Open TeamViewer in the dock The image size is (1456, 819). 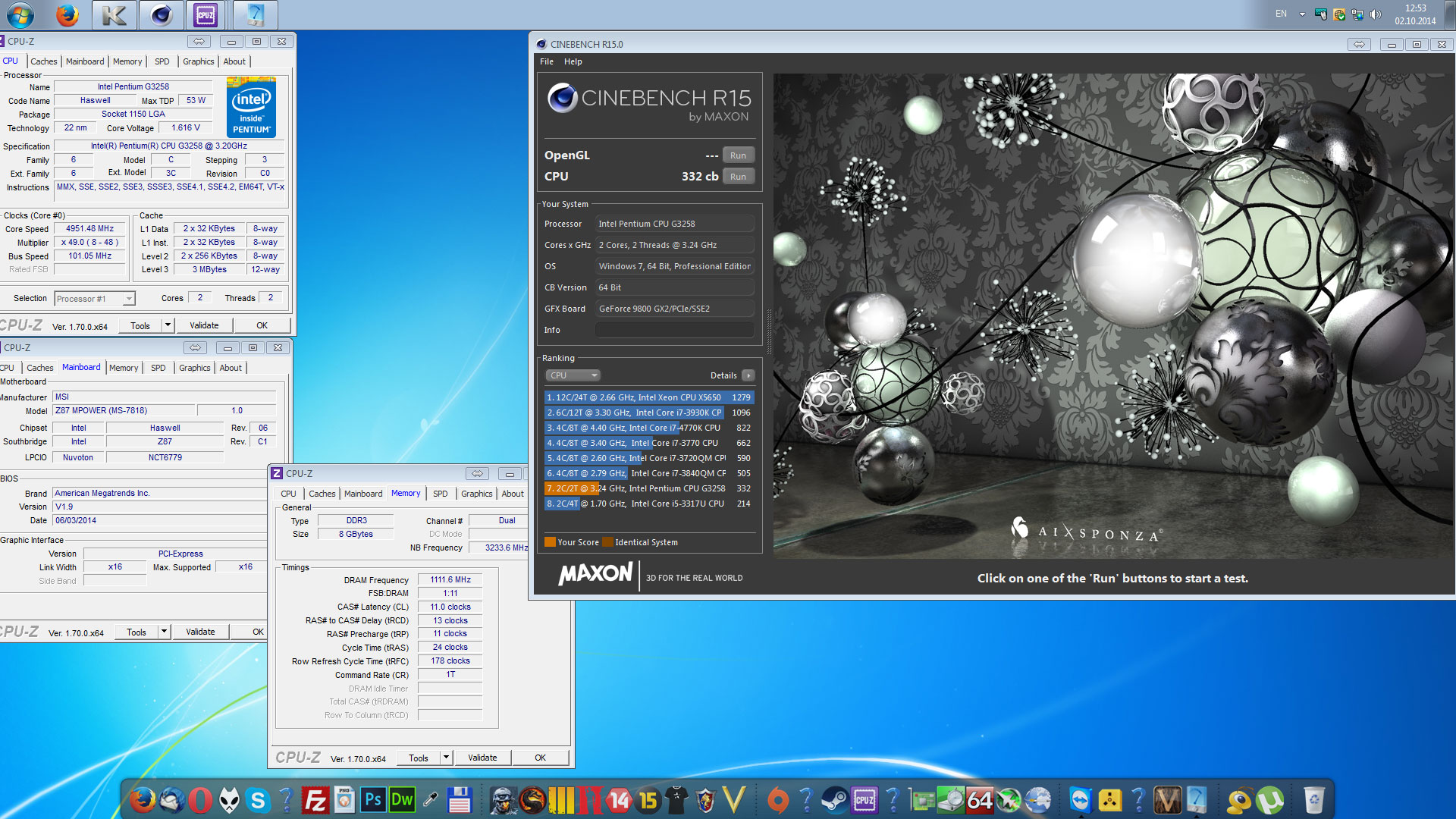(1080, 799)
